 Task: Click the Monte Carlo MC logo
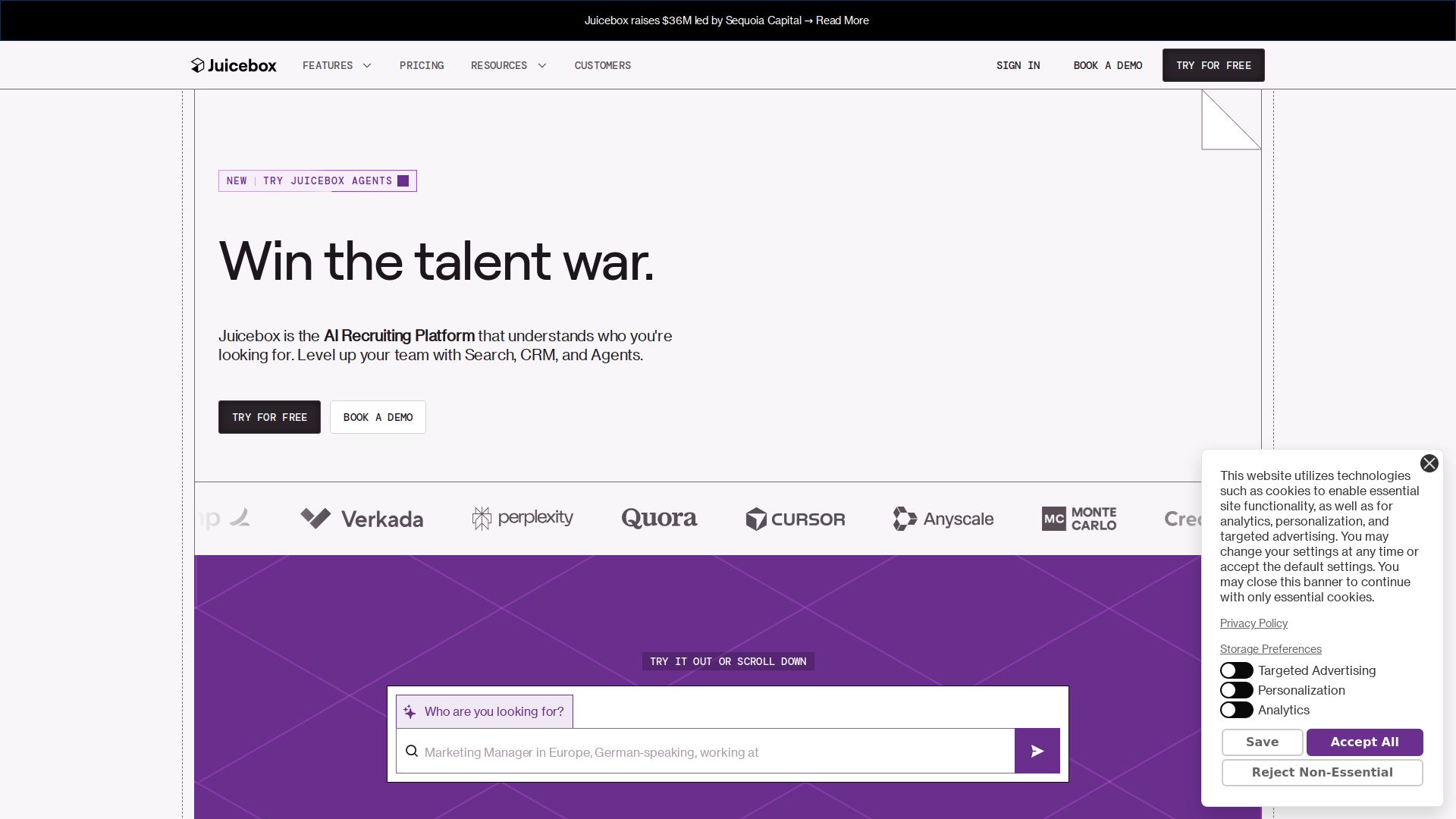click(x=1054, y=519)
